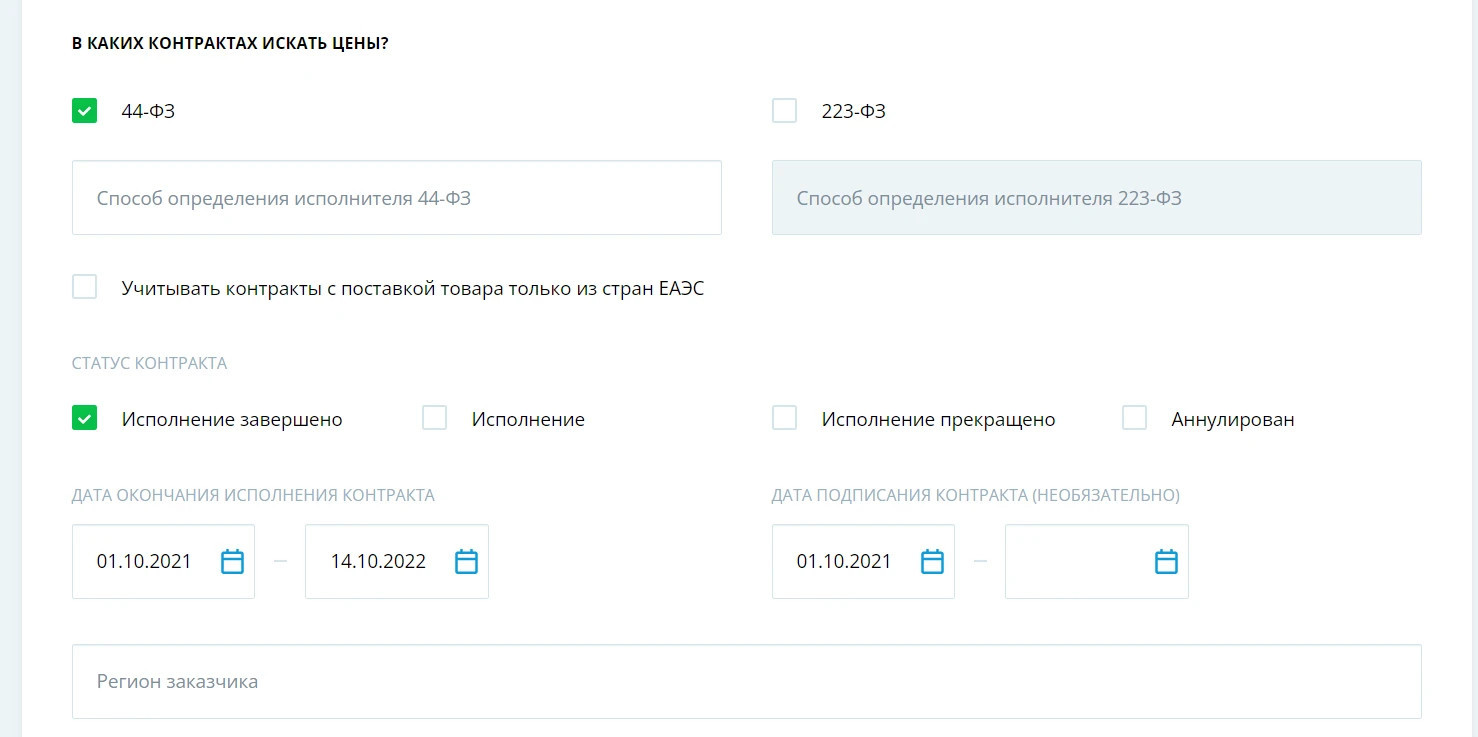Image resolution: width=1478 pixels, height=737 pixels.
Task: Uncheck the 44-ФЗ checkbox
Action: point(85,111)
